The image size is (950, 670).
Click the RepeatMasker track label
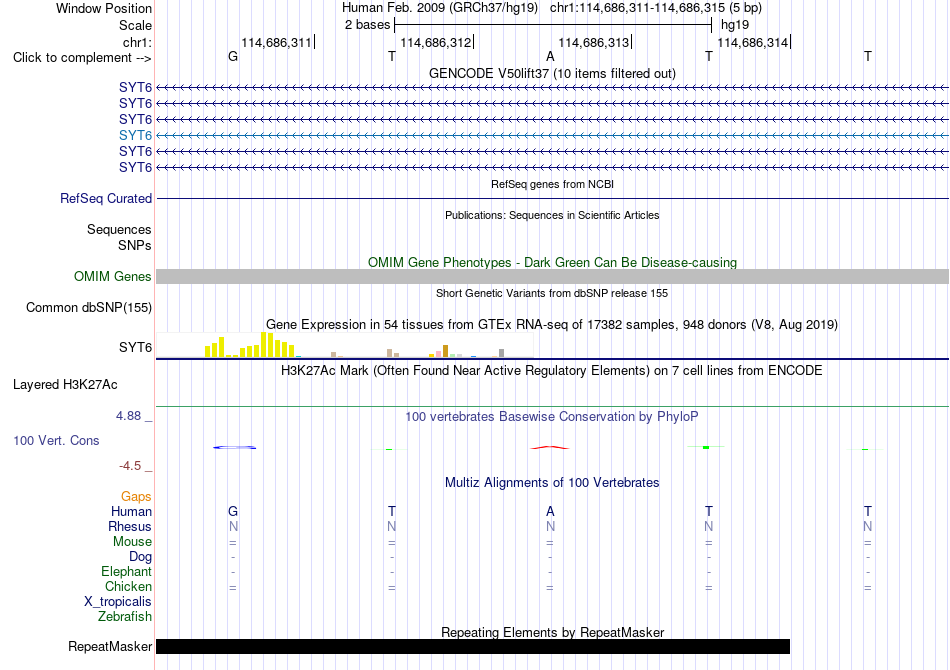click(110, 646)
